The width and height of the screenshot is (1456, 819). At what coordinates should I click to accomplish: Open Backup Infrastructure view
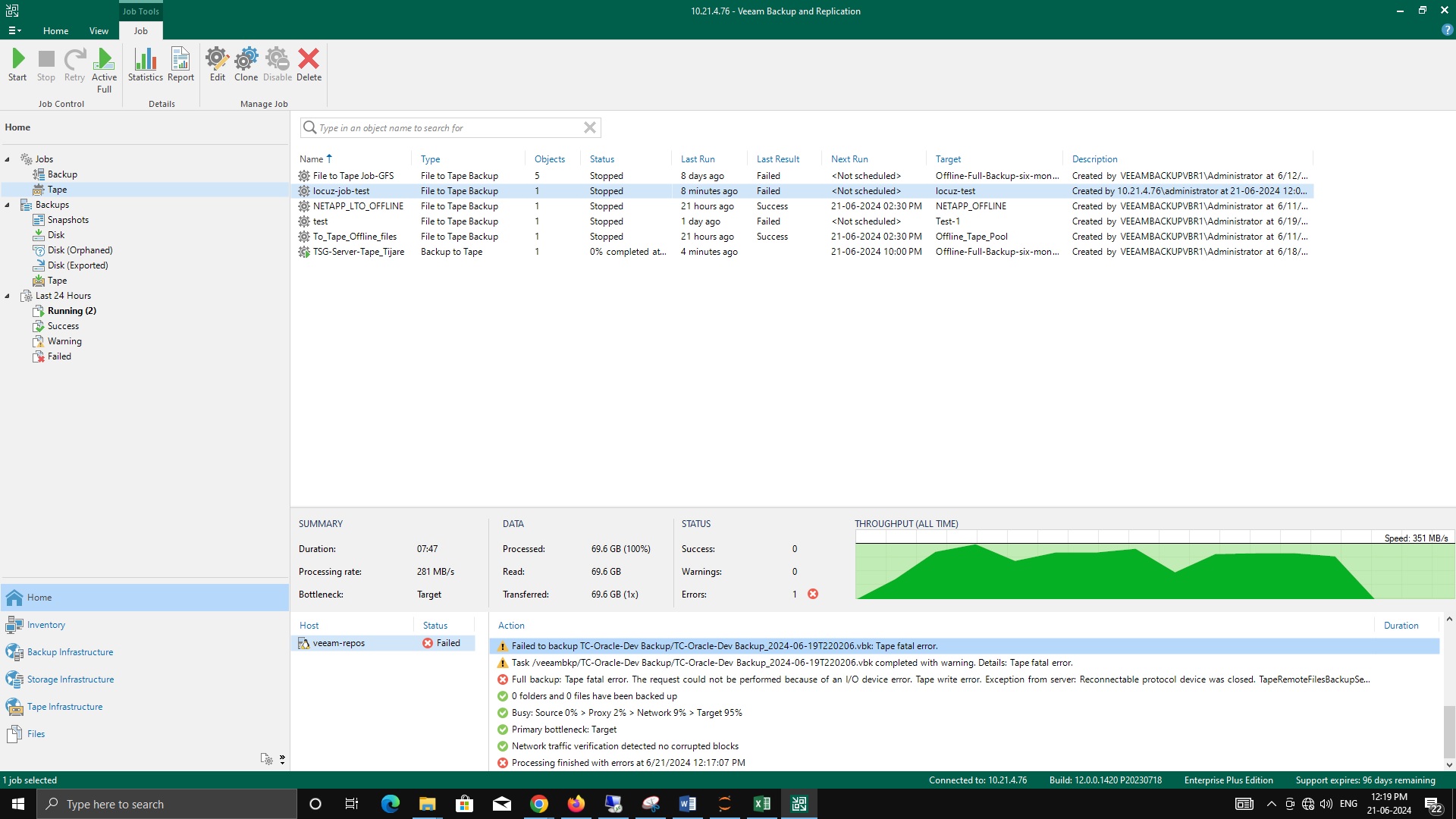pyautogui.click(x=70, y=652)
